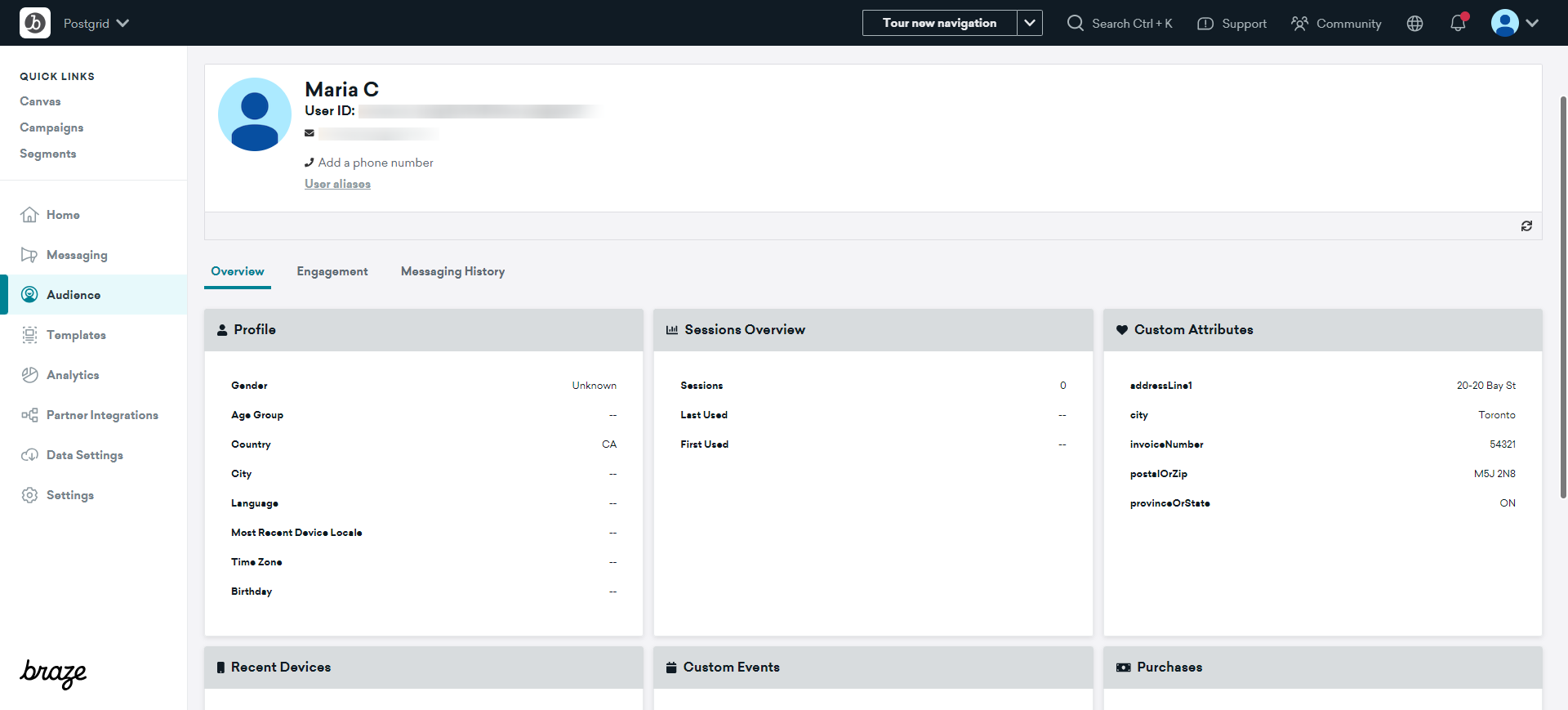Click the globe language icon
Viewport: 1568px width, 710px height.
pyautogui.click(x=1414, y=24)
